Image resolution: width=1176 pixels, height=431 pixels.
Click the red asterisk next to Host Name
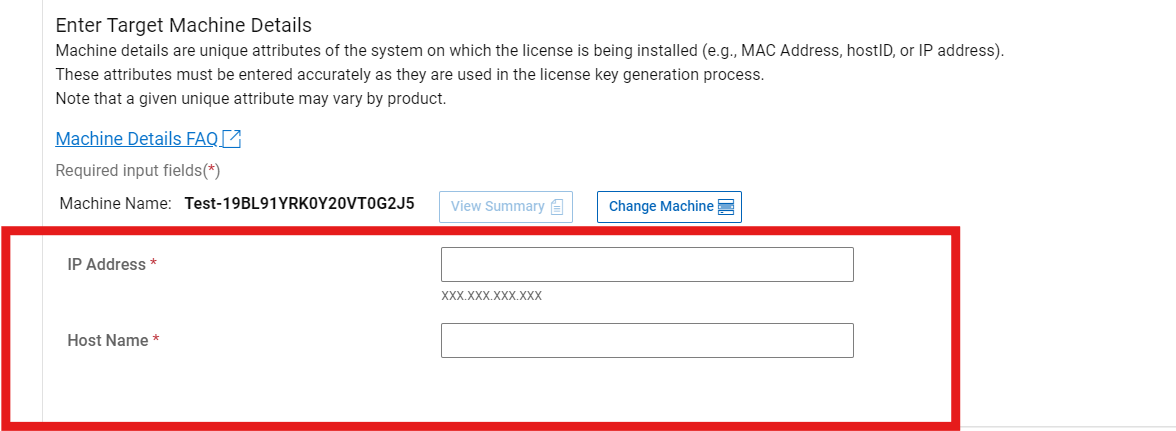tap(156, 340)
